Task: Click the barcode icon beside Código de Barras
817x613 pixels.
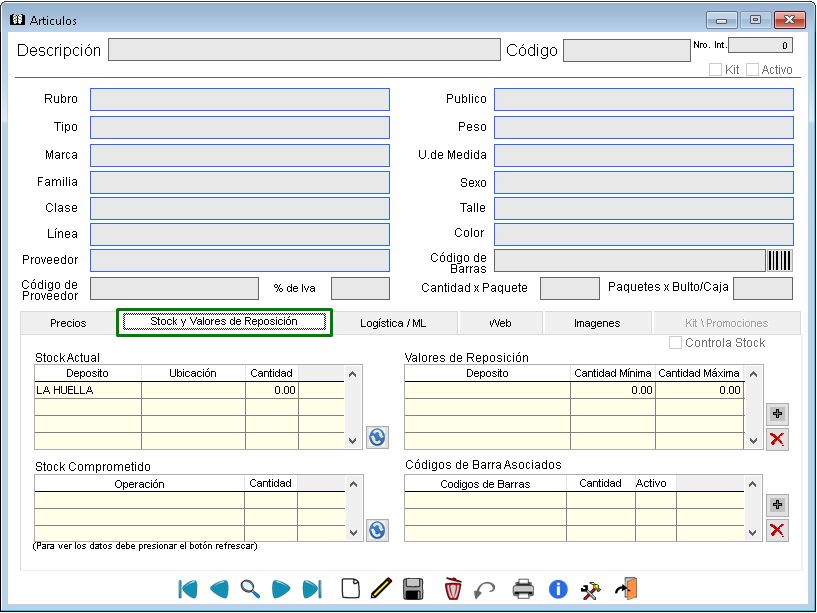Action: 780,261
